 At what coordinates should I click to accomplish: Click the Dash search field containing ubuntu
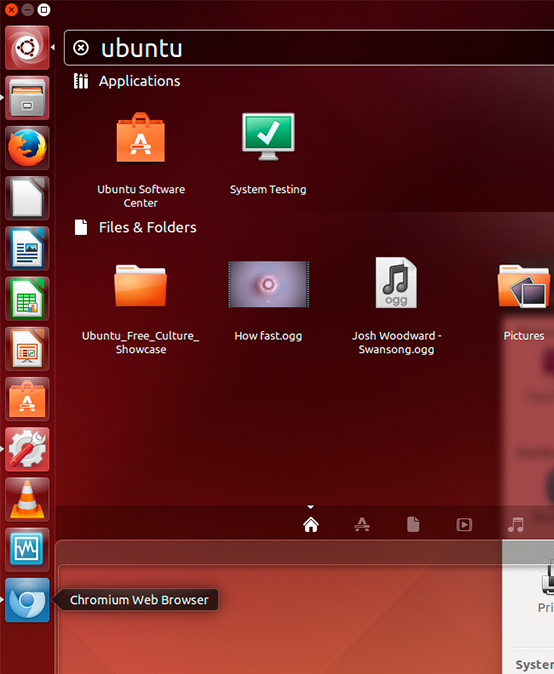click(309, 48)
